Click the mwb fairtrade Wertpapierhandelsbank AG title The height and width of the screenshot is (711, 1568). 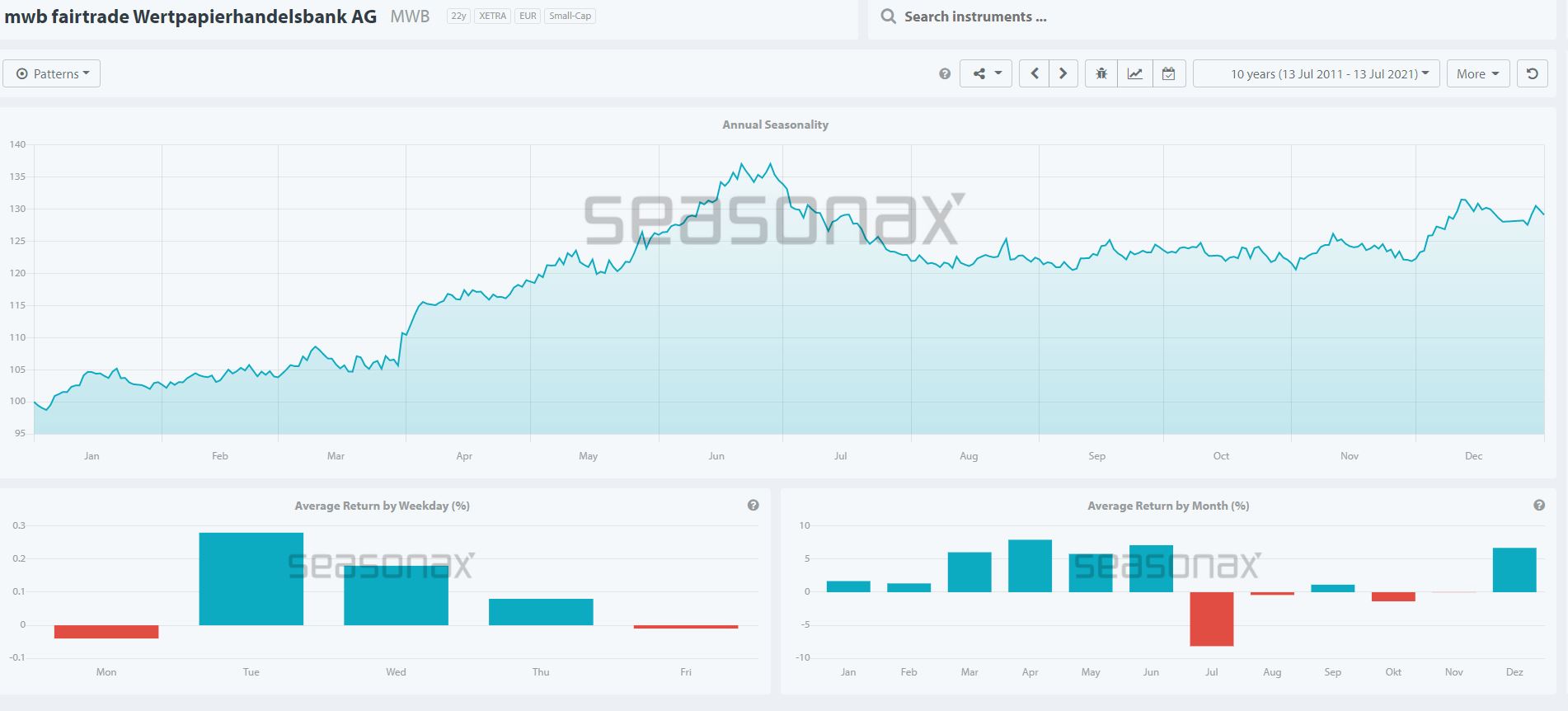pos(190,16)
